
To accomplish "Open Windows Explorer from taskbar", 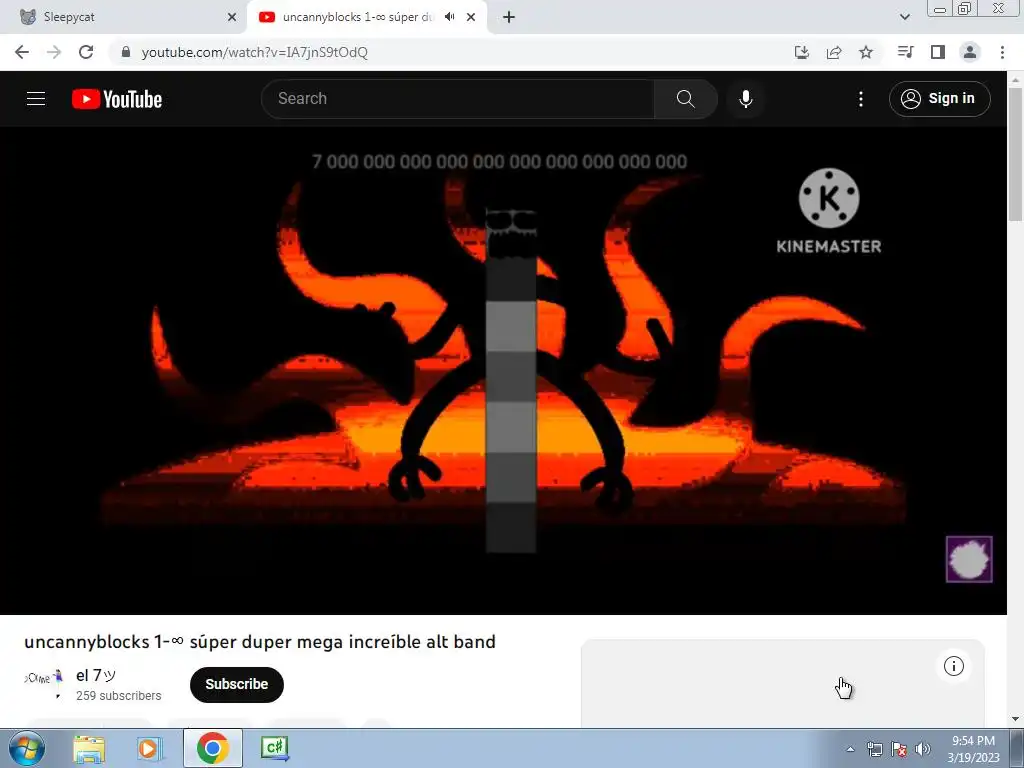I will [89, 748].
